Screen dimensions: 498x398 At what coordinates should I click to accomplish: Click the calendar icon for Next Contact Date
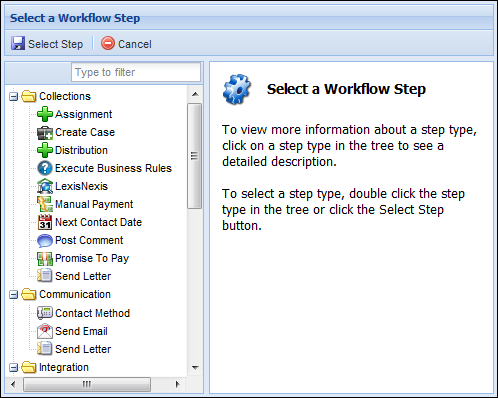[45, 222]
